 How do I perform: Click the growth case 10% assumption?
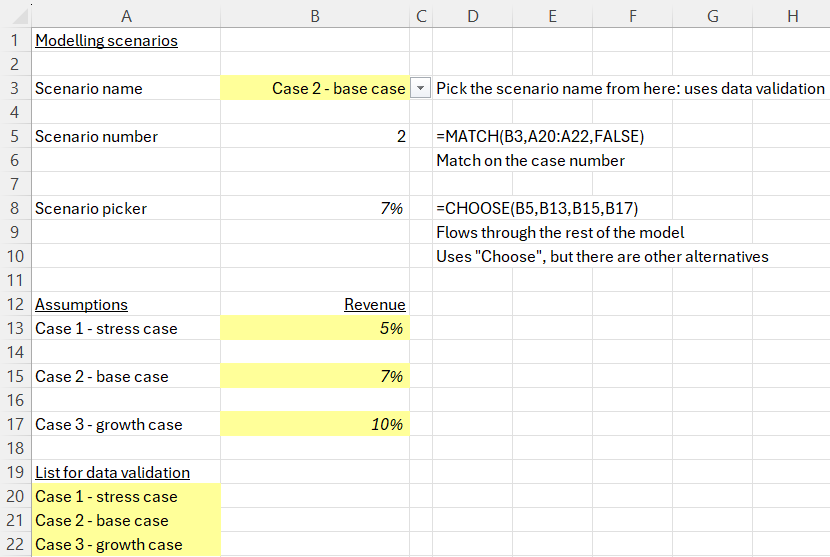point(314,425)
